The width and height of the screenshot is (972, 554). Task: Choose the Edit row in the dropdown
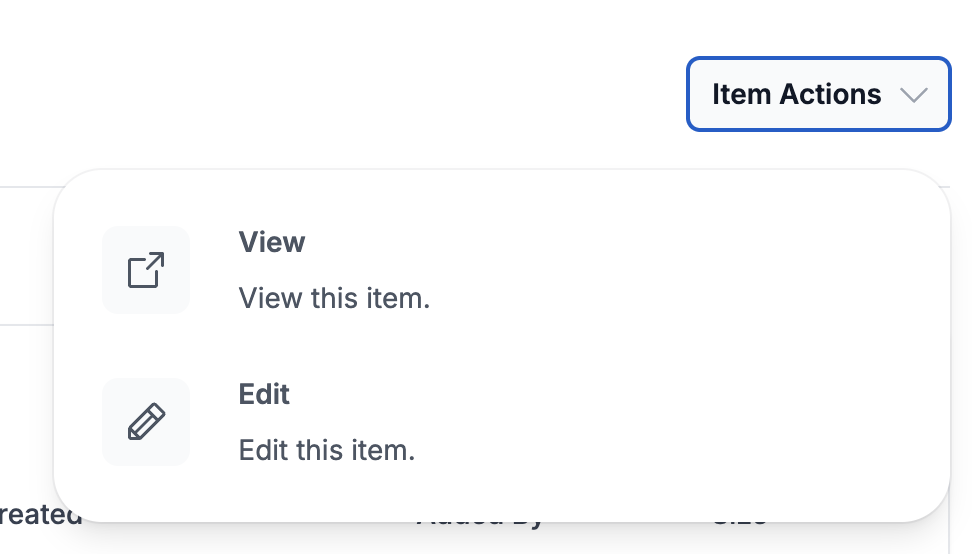[501, 422]
